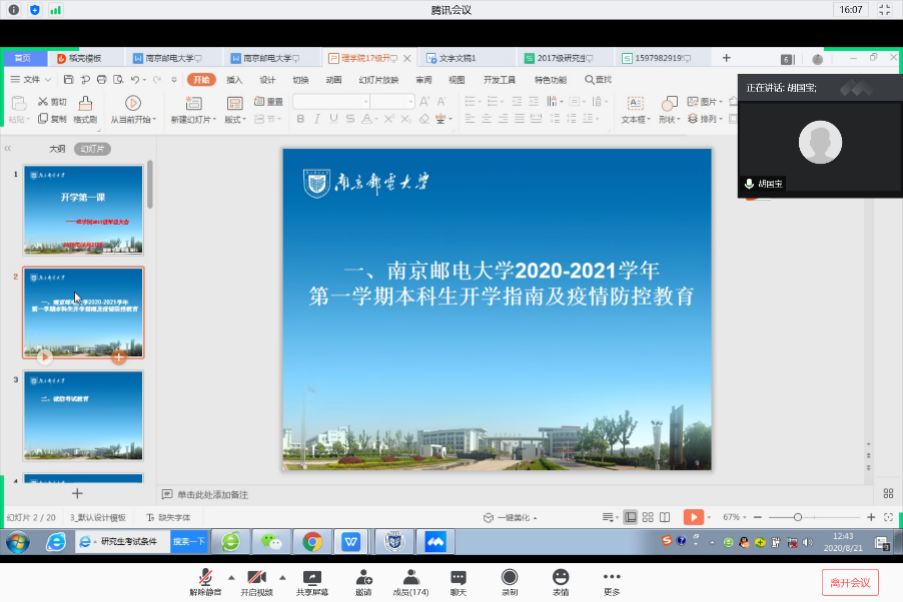Click the 离开会议 leave meeting button
The width and height of the screenshot is (903, 602).
(849, 582)
